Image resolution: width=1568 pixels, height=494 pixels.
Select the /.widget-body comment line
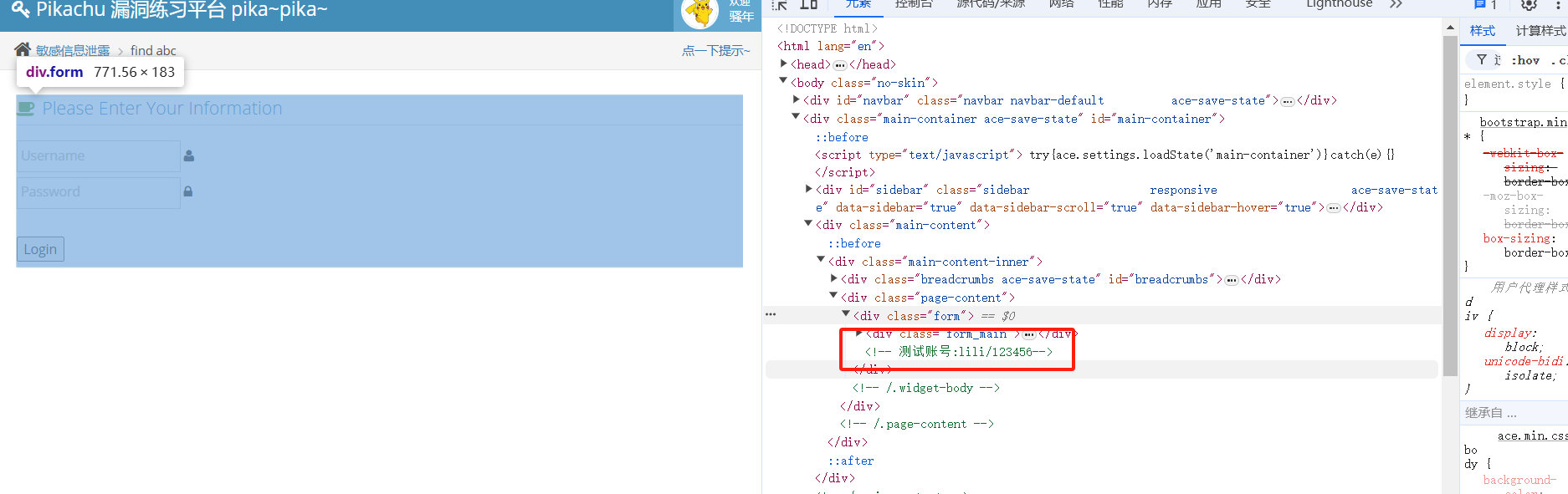[x=926, y=388]
